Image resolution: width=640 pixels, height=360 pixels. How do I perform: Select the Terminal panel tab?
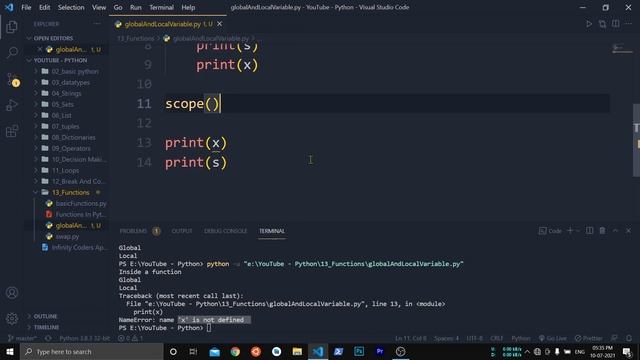coord(272,231)
